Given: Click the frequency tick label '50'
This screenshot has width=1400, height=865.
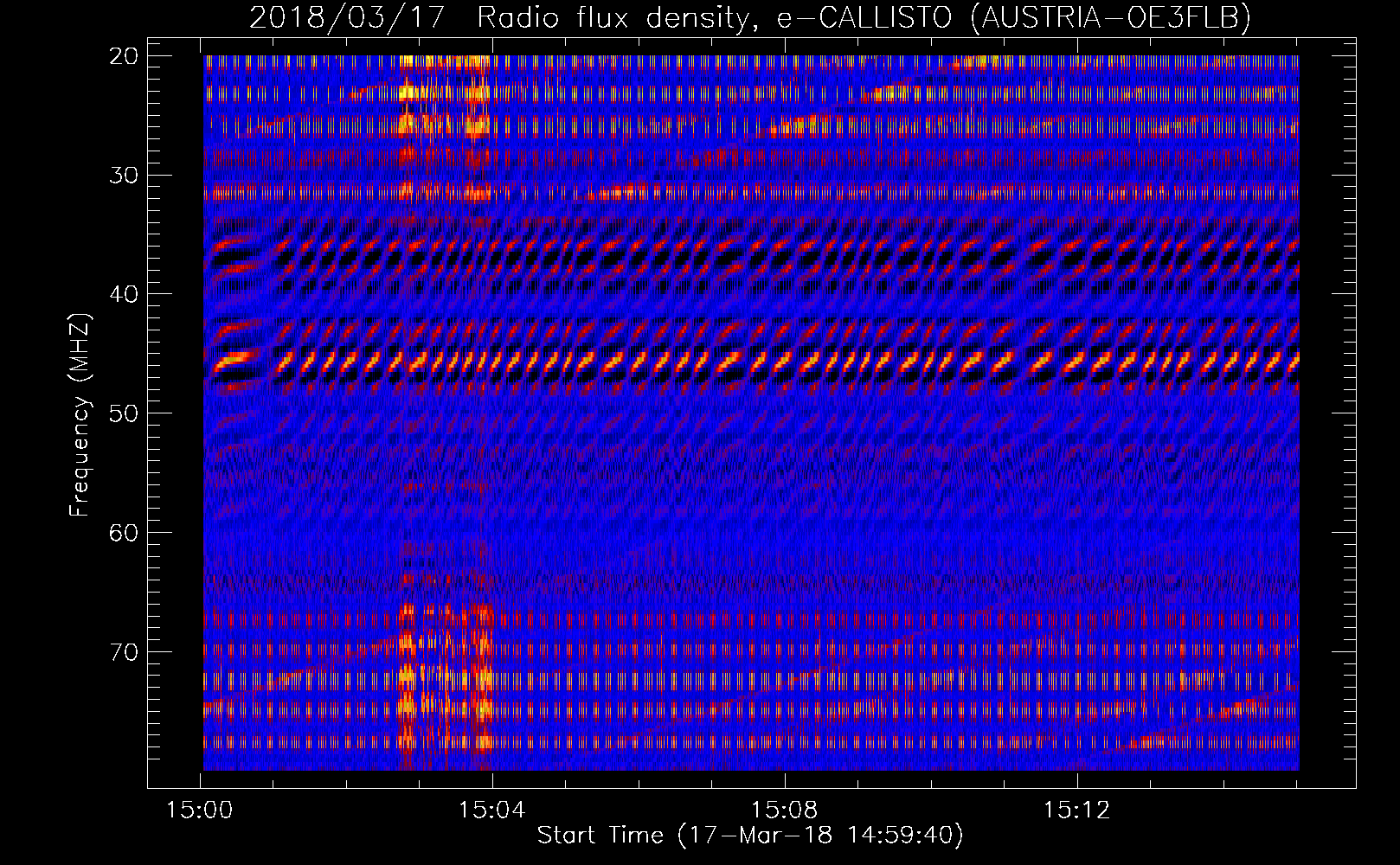Looking at the screenshot, I should click(124, 413).
